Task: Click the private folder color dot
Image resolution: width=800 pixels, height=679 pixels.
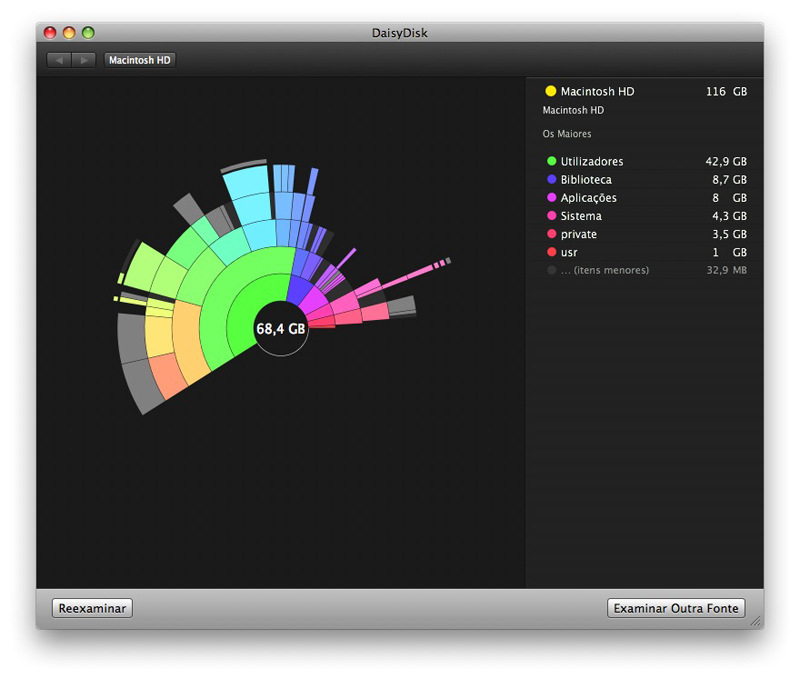Action: (552, 234)
